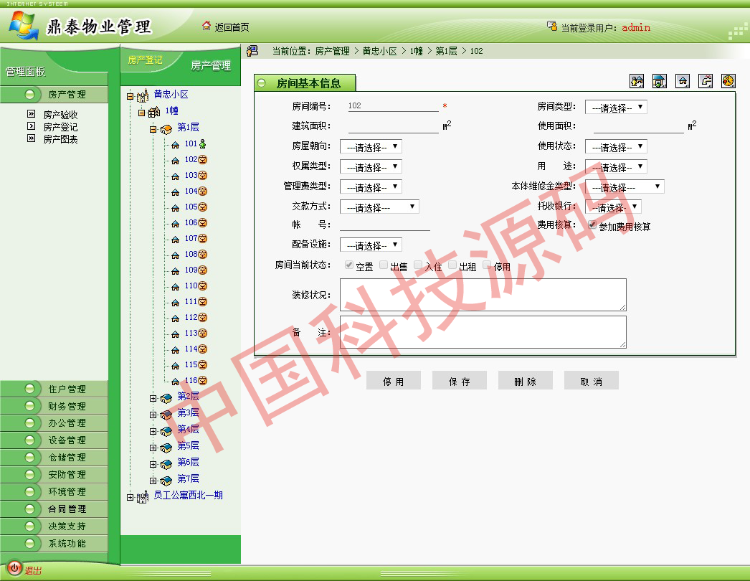
Task: Switch to the 房产登记 tab
Action: (x=145, y=60)
